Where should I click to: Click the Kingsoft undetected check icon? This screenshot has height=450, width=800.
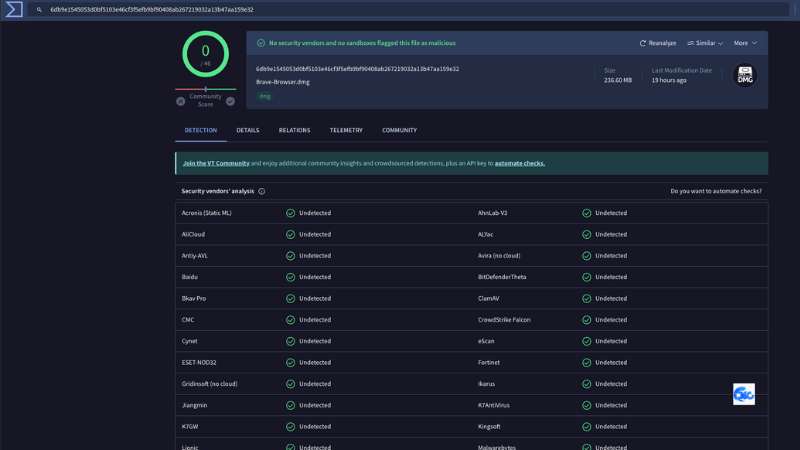(x=587, y=427)
